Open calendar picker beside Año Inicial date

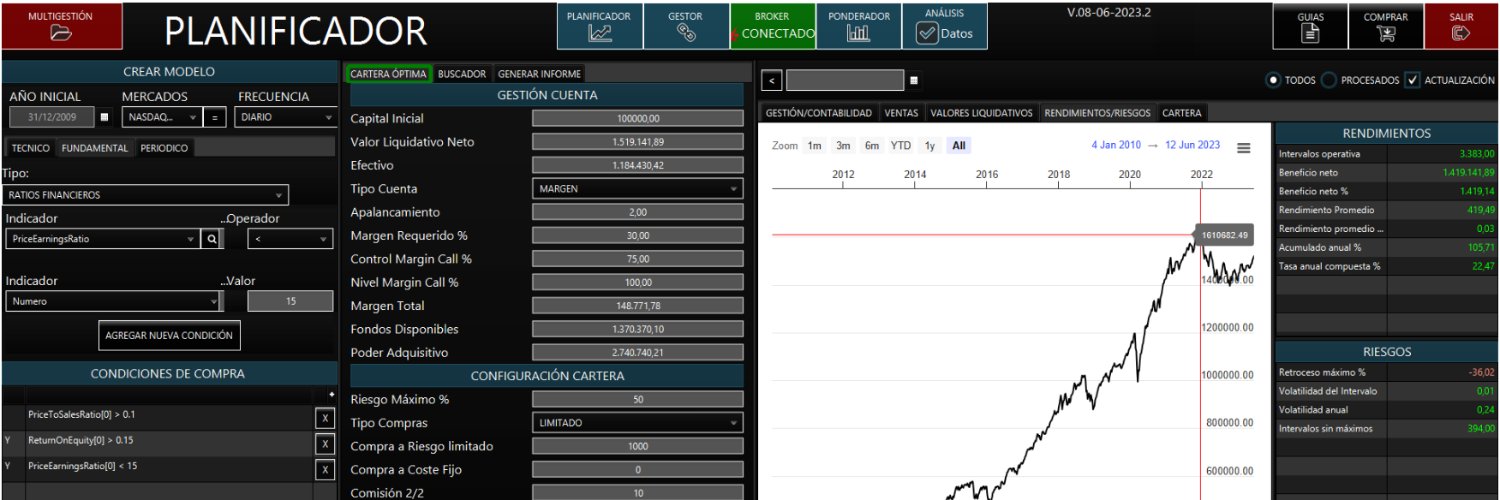(105, 117)
